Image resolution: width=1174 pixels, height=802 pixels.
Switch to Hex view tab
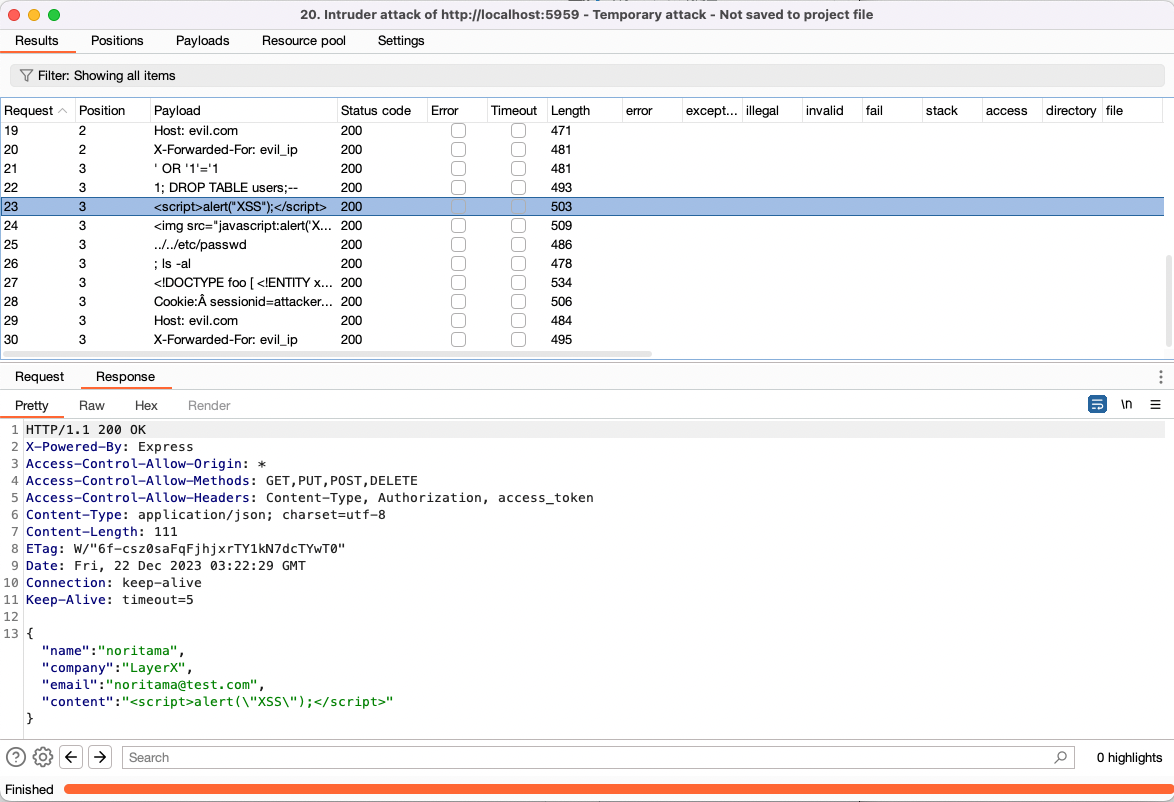(x=146, y=405)
